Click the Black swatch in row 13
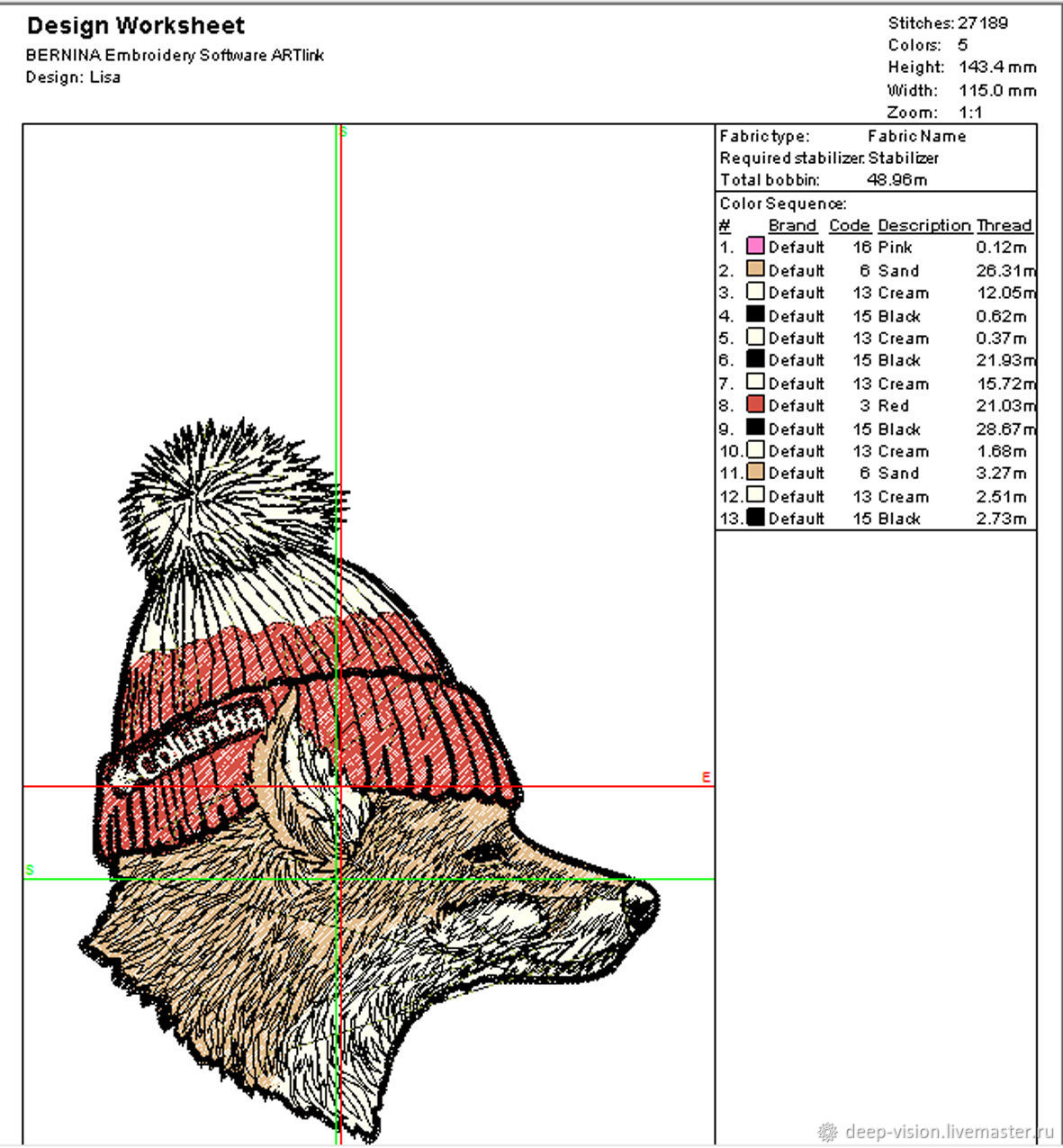 (755, 517)
